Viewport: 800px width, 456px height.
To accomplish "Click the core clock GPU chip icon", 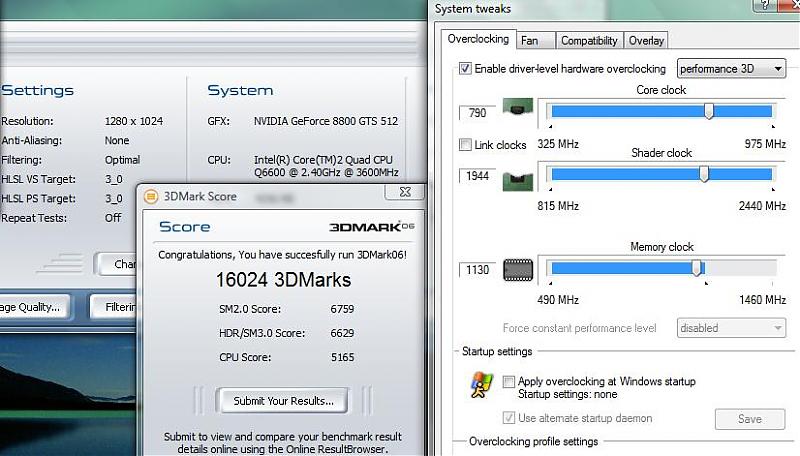I will pos(518,107).
